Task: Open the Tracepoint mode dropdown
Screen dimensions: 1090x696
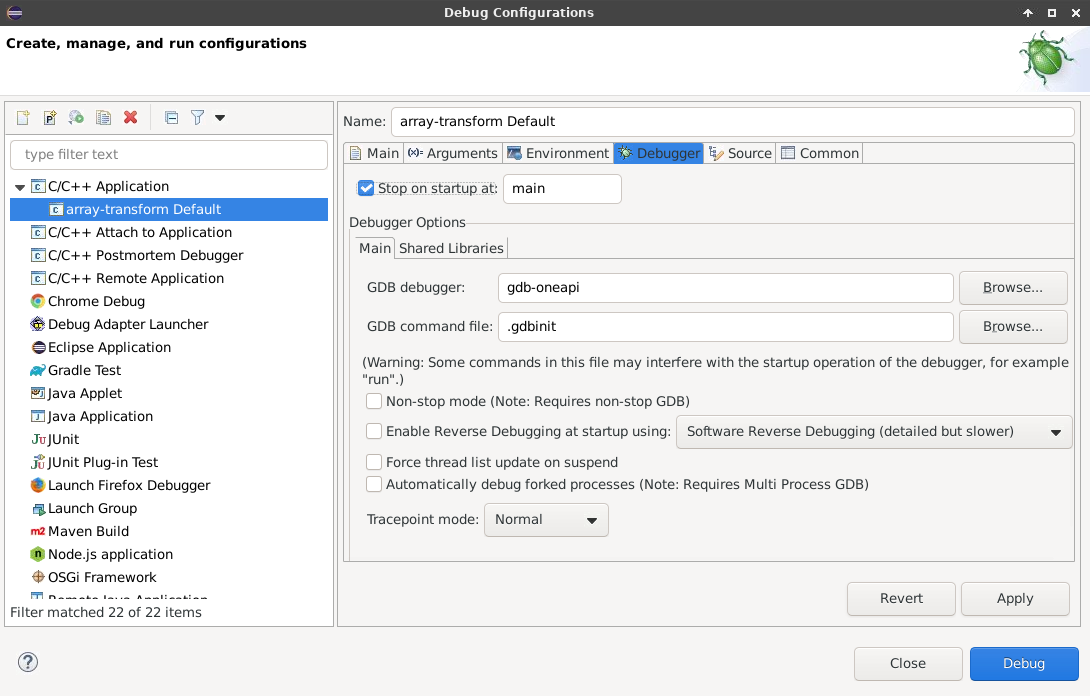Action: coord(546,520)
